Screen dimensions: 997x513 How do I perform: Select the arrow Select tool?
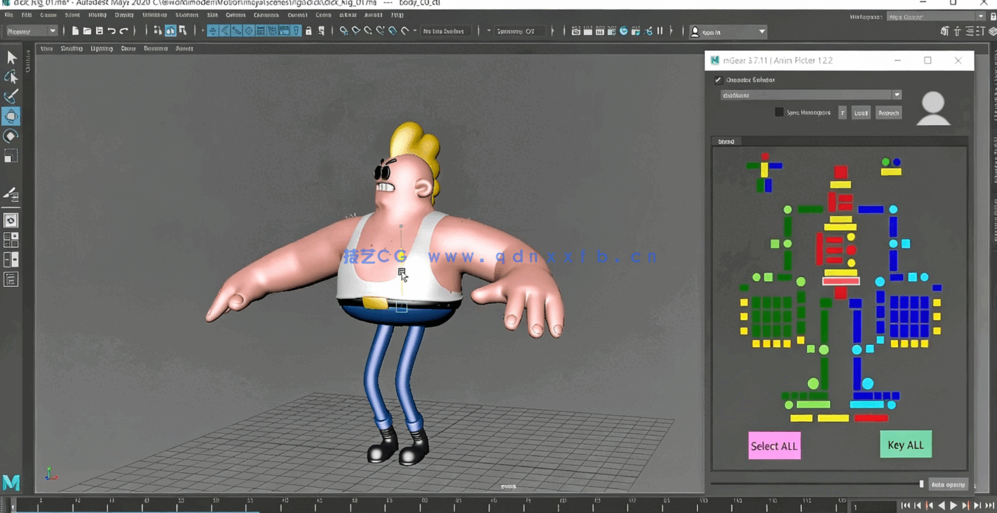11,58
